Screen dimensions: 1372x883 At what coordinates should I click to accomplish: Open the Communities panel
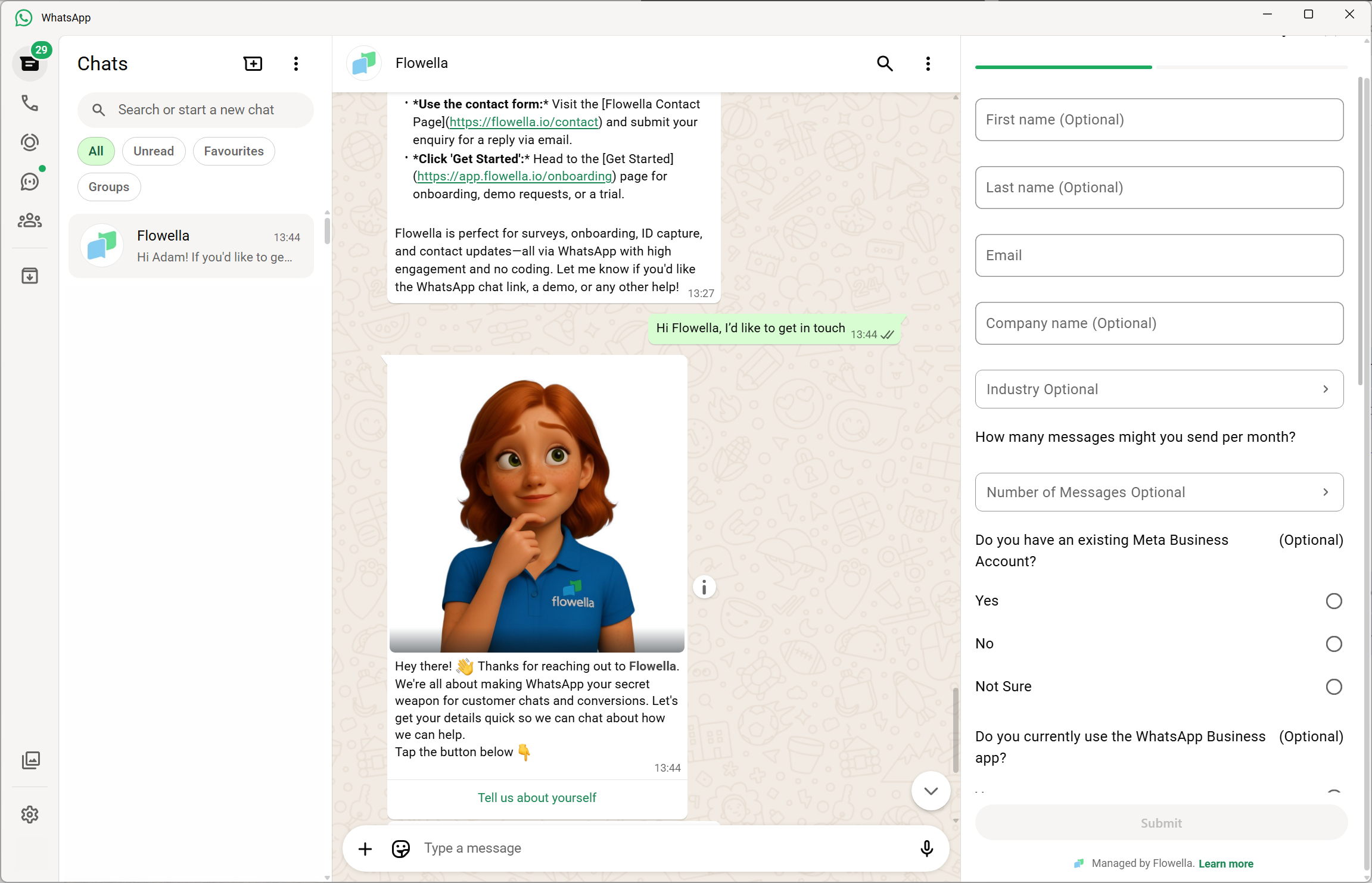point(30,220)
